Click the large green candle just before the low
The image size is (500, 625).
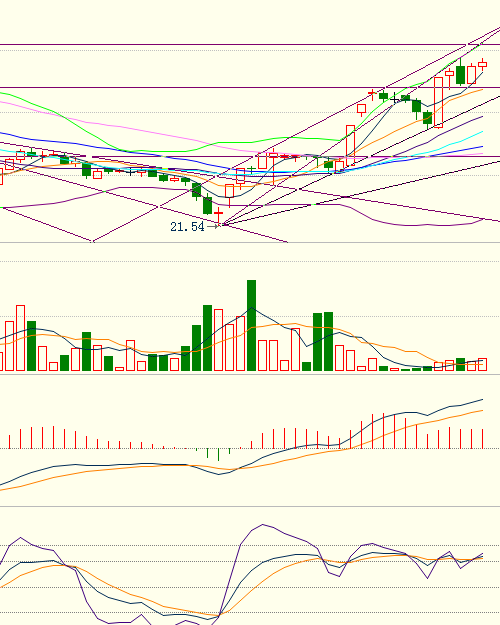point(207,204)
